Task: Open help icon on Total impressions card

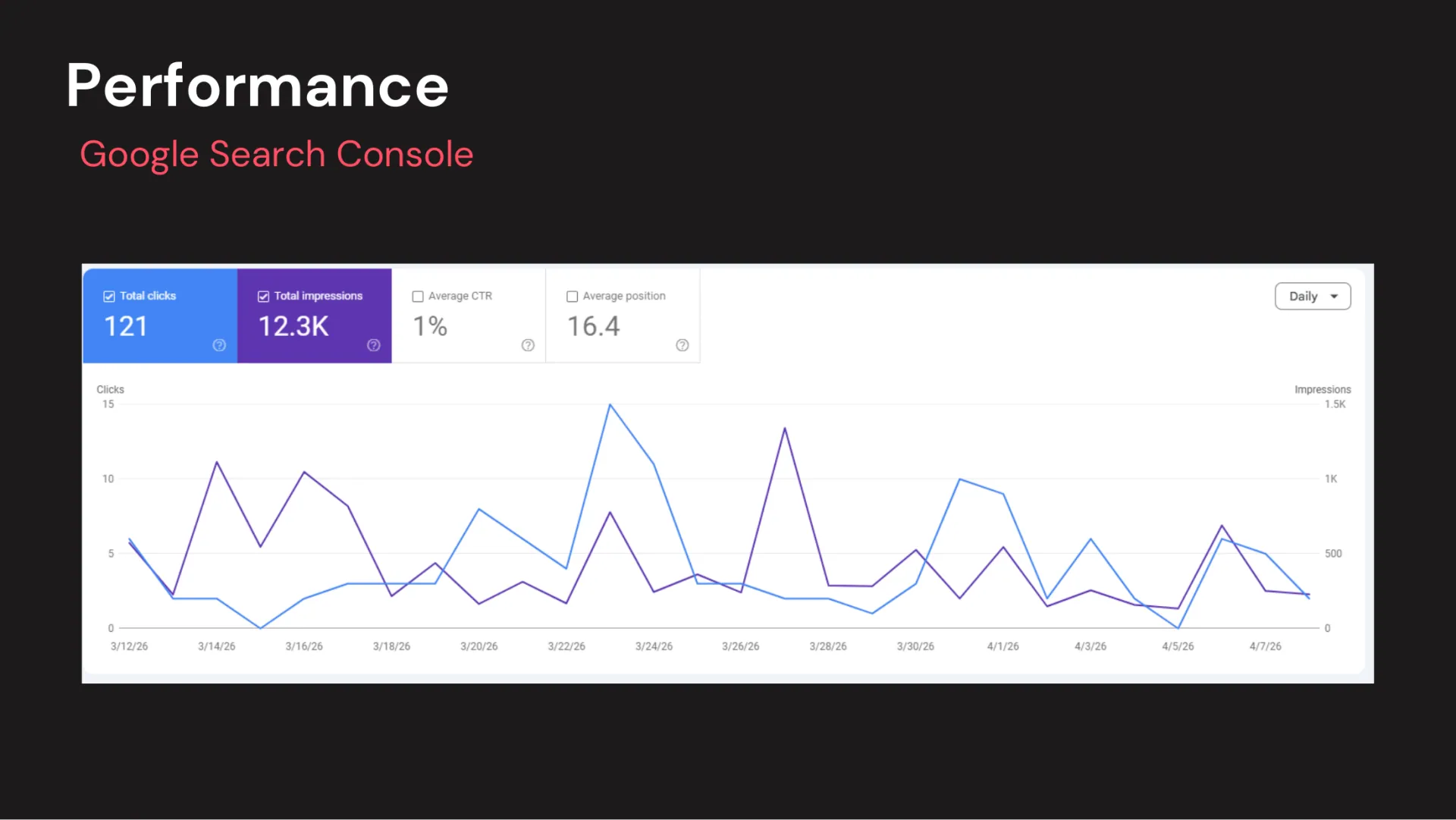Action: [x=374, y=345]
